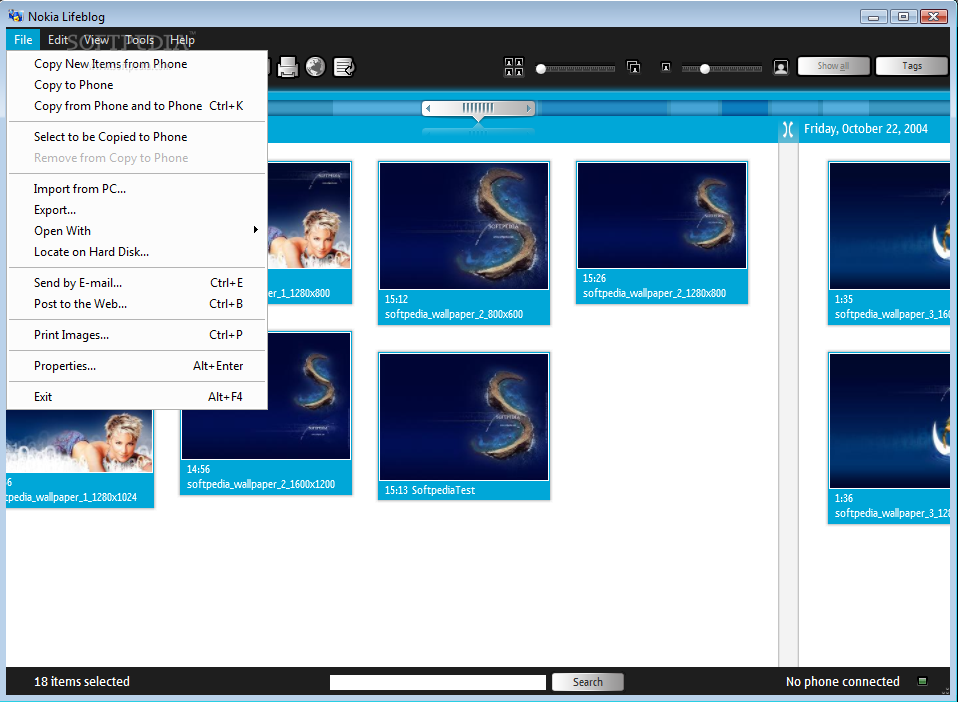The width and height of the screenshot is (958, 702).
Task: Open the Tools menu
Action: [x=139, y=40]
